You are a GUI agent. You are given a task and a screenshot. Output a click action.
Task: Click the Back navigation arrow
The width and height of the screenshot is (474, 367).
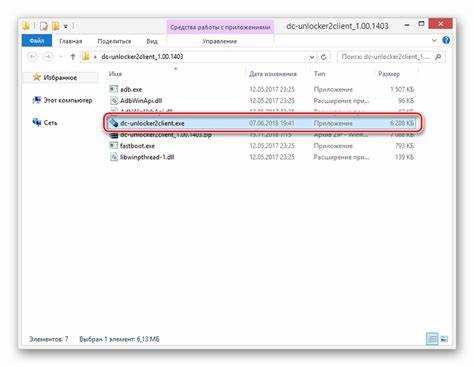click(x=33, y=57)
